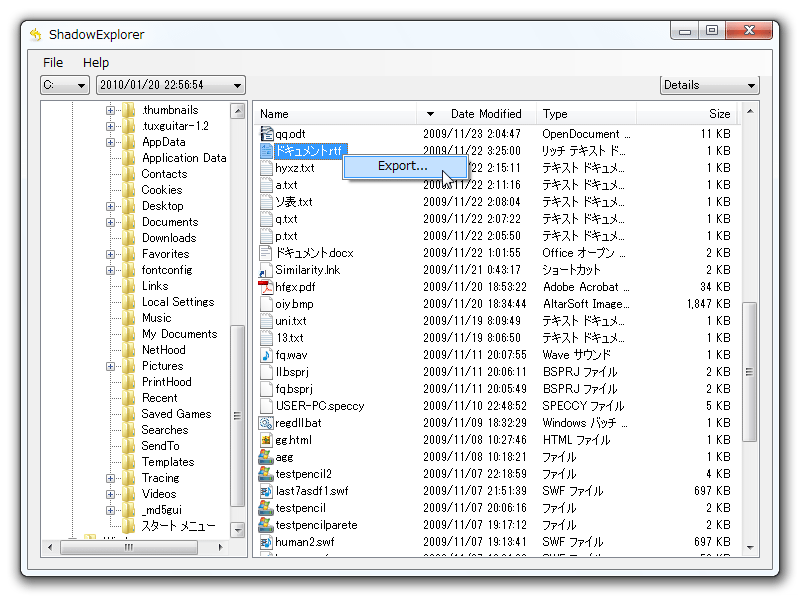804x600 pixels.
Task: Open the File menu
Action: (x=53, y=62)
